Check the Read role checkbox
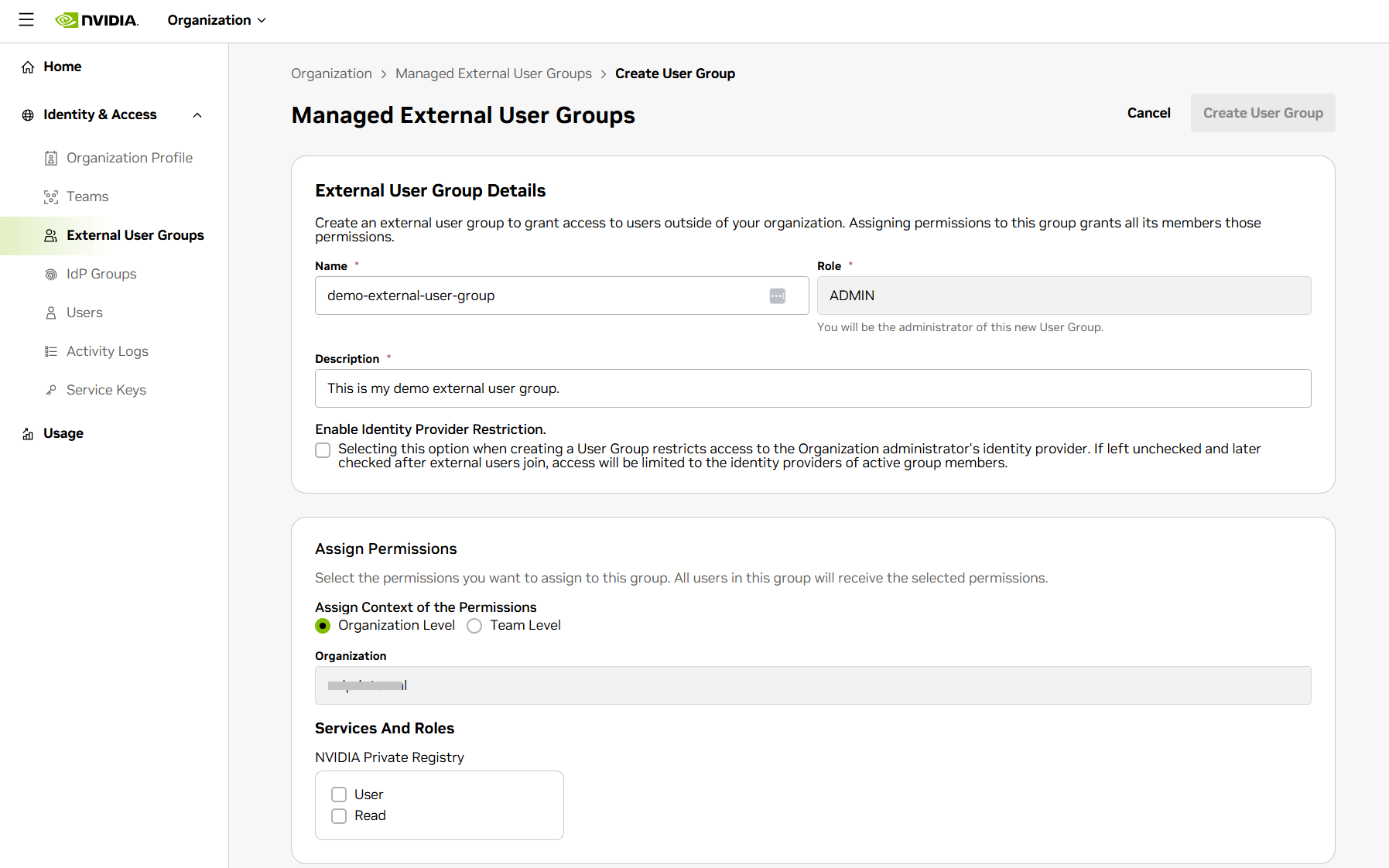The image size is (1389, 868). pyautogui.click(x=339, y=816)
